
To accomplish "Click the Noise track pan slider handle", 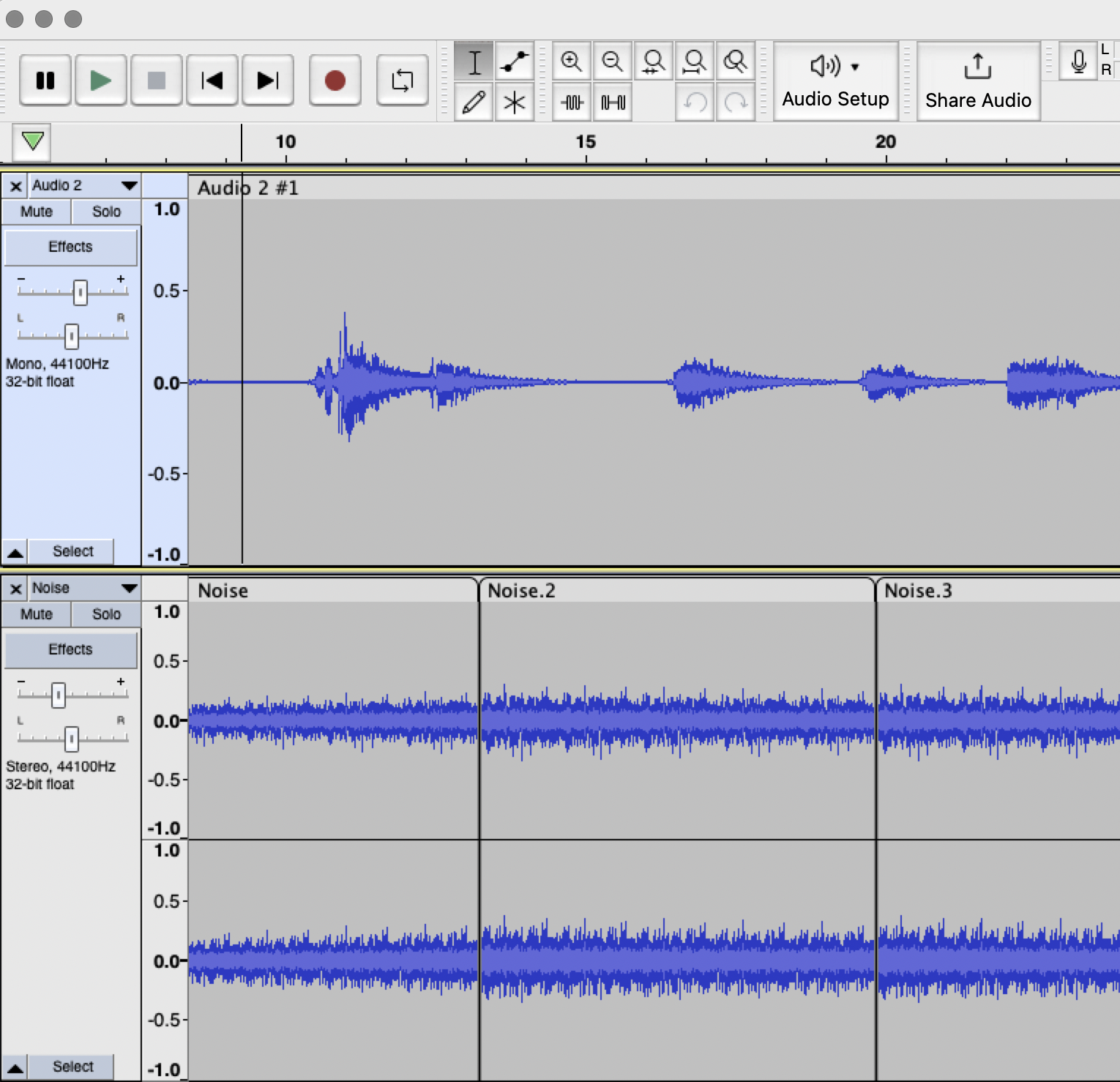I will pyautogui.click(x=71, y=739).
